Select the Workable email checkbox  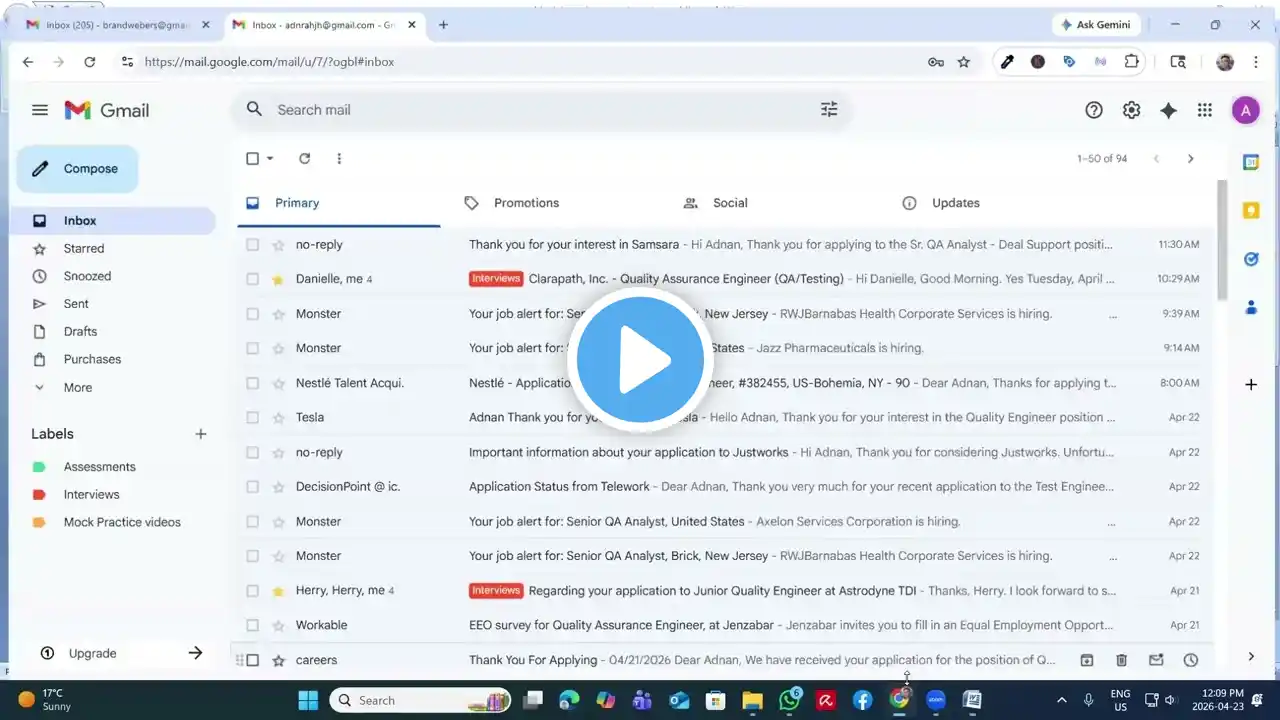pos(252,626)
